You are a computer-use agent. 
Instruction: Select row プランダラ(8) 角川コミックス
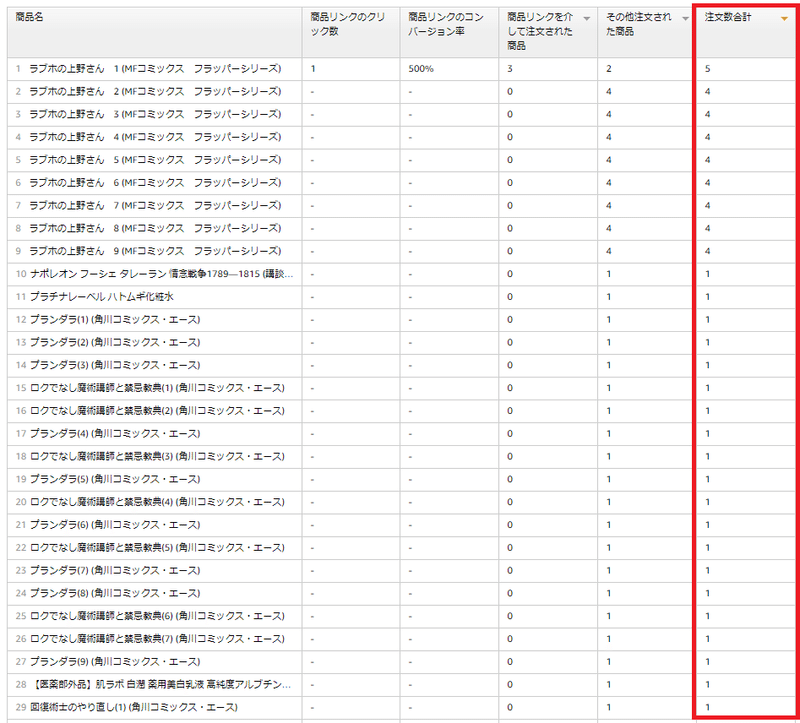[401, 593]
